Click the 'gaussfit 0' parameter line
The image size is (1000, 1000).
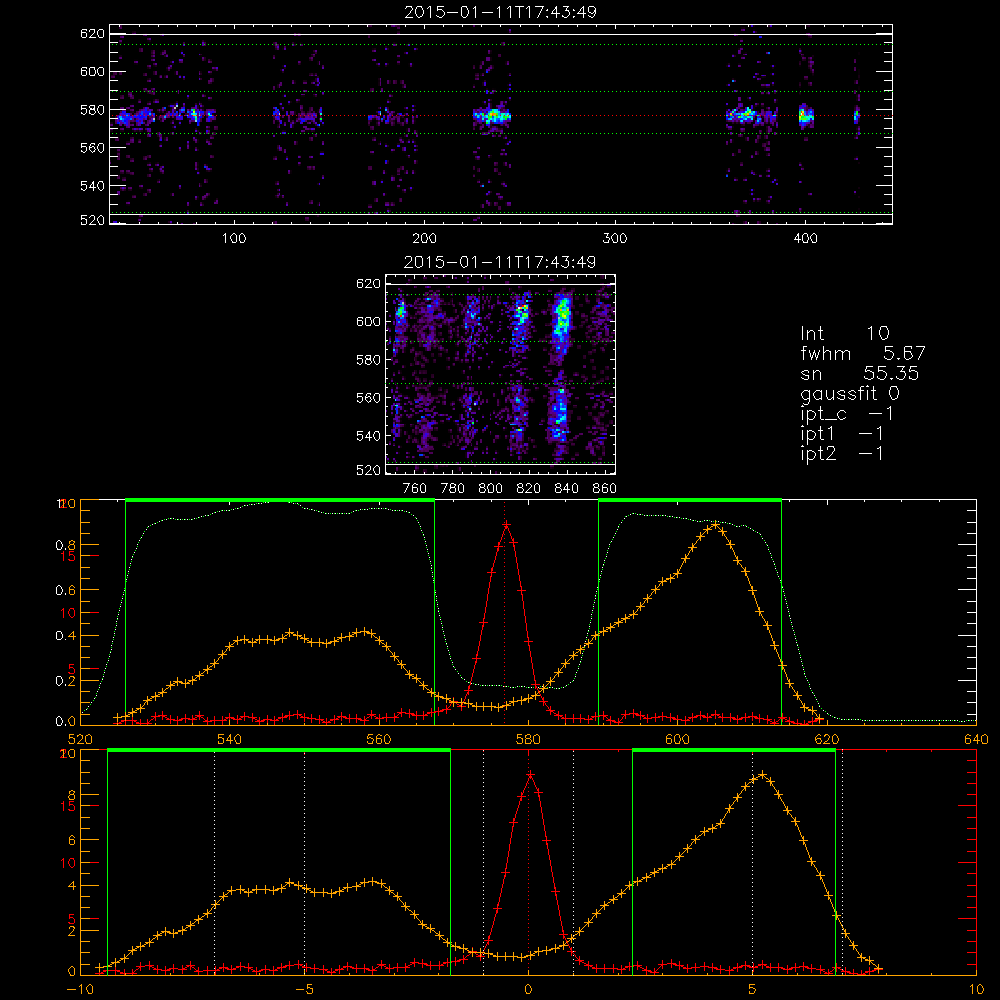(849, 393)
